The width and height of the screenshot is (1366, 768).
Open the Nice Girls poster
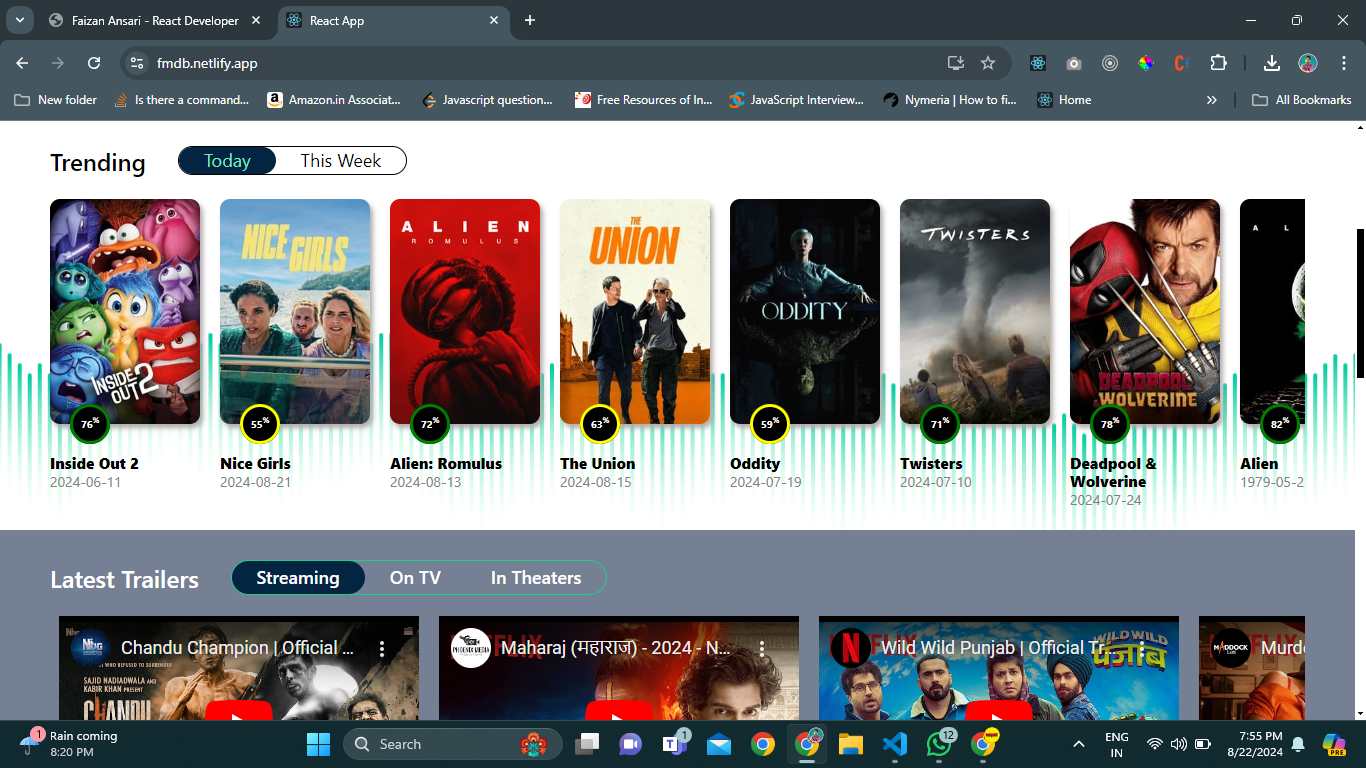[295, 311]
